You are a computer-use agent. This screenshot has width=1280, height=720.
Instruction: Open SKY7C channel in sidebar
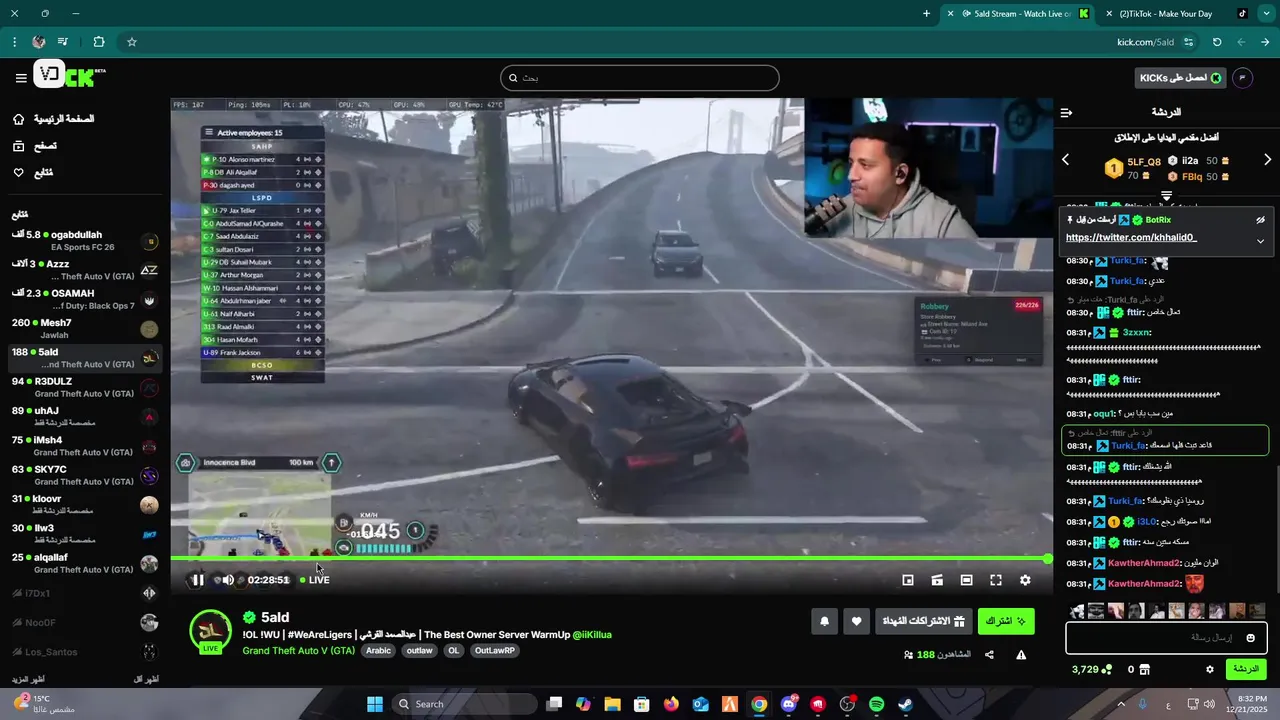click(85, 475)
